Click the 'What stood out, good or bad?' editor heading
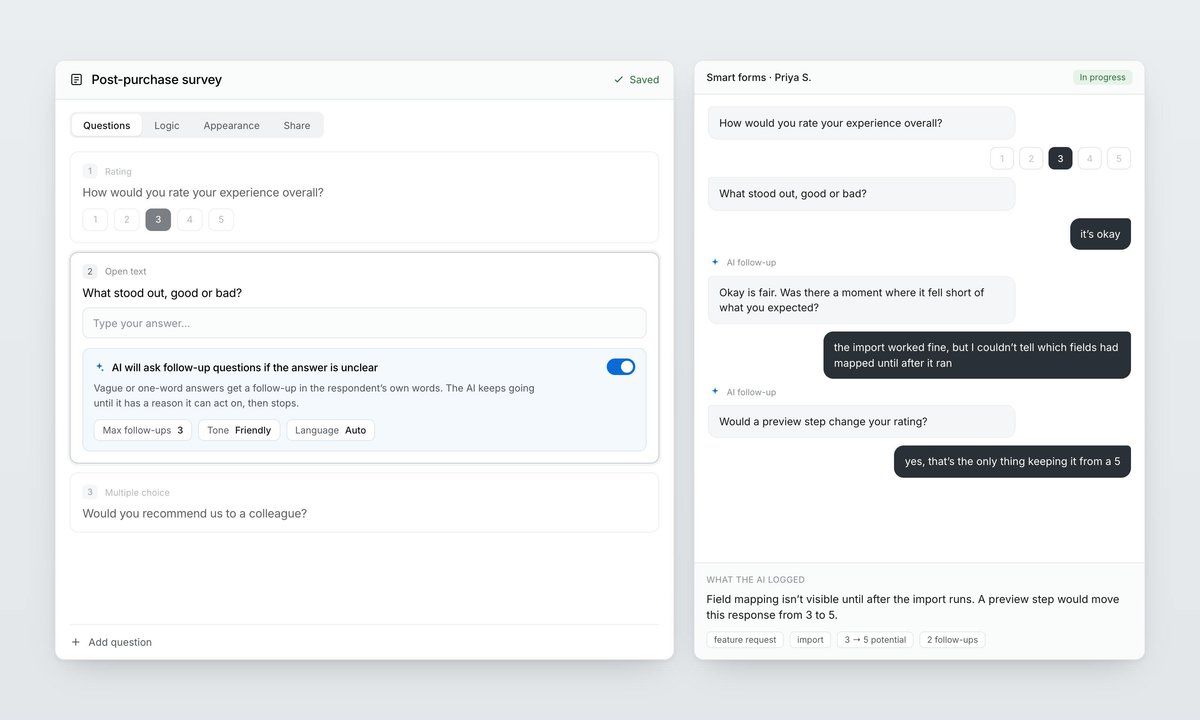 [162, 293]
